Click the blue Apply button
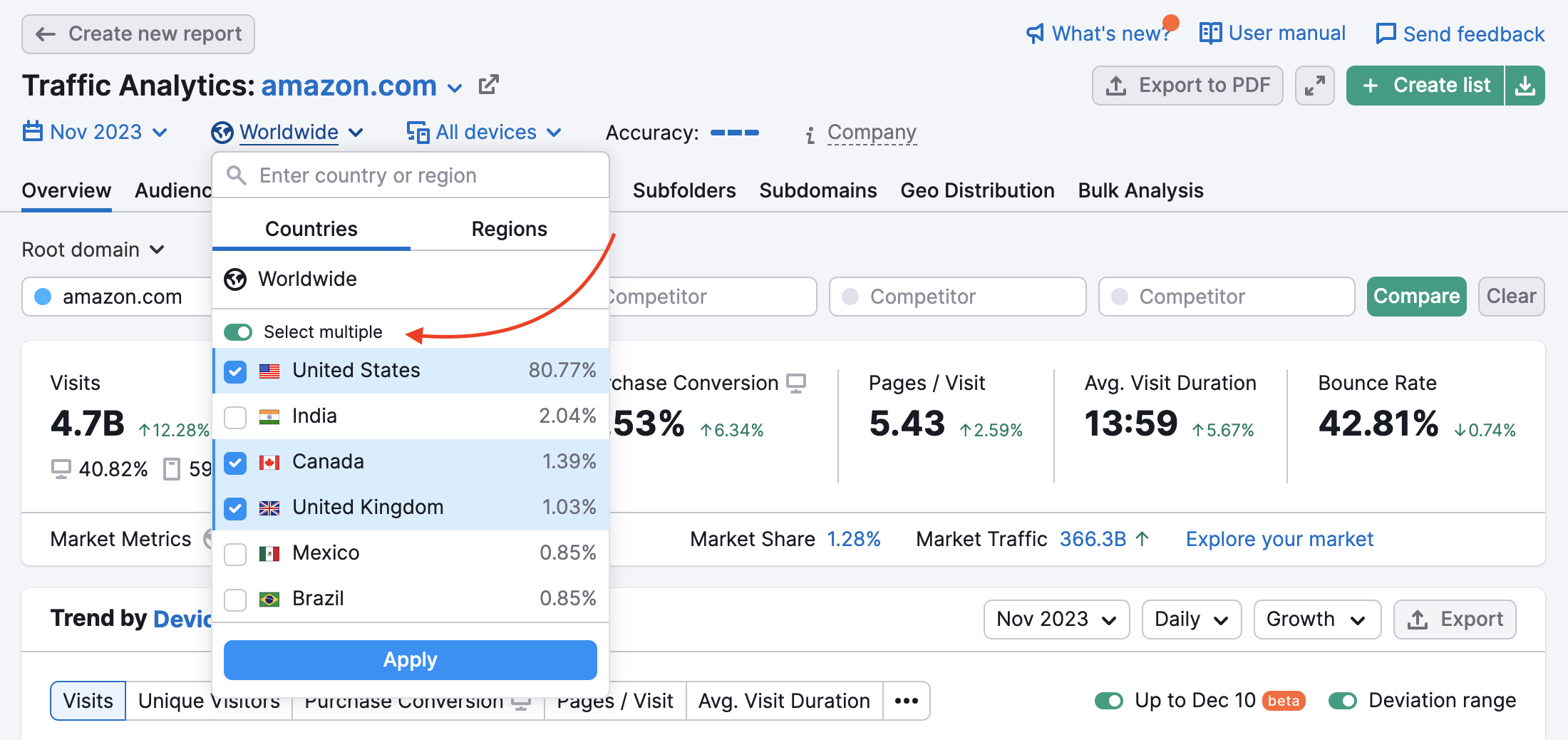 tap(411, 660)
